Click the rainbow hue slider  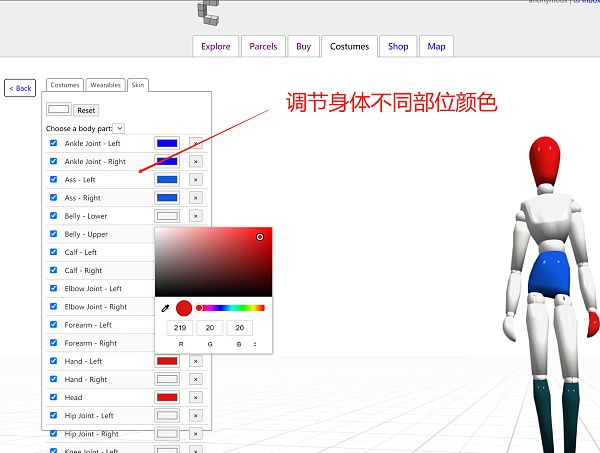pos(232,308)
